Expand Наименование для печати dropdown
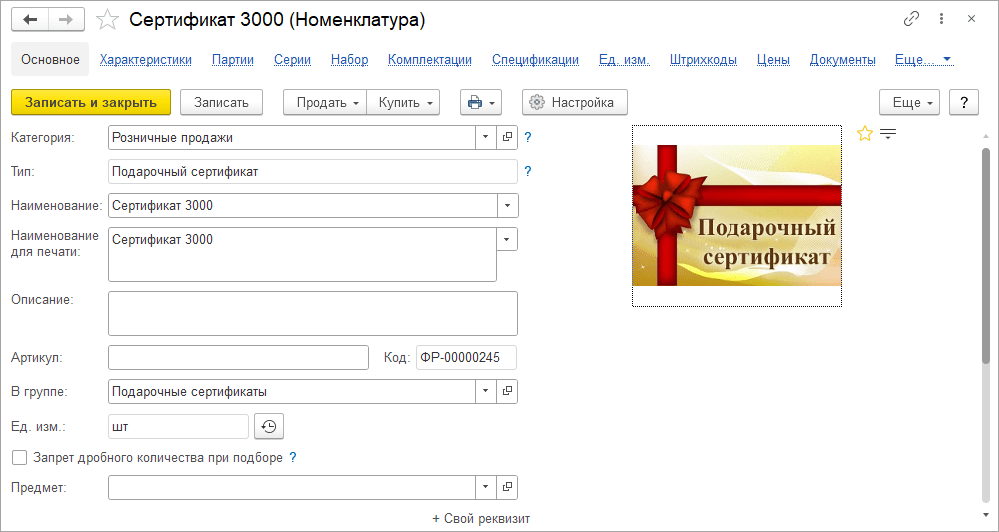This screenshot has height=532, width=999. [507, 240]
